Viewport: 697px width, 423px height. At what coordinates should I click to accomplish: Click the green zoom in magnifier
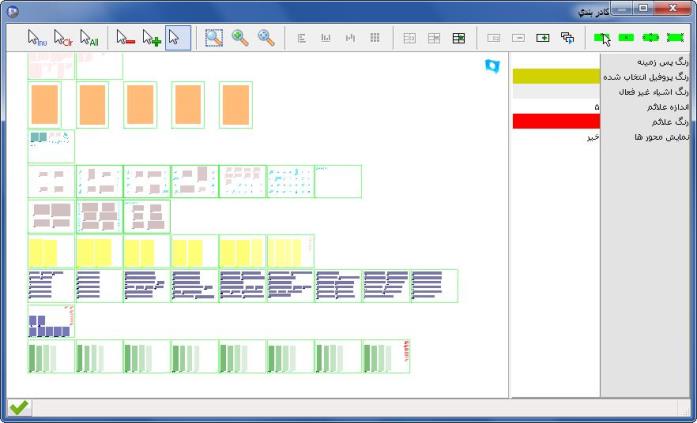pos(240,38)
